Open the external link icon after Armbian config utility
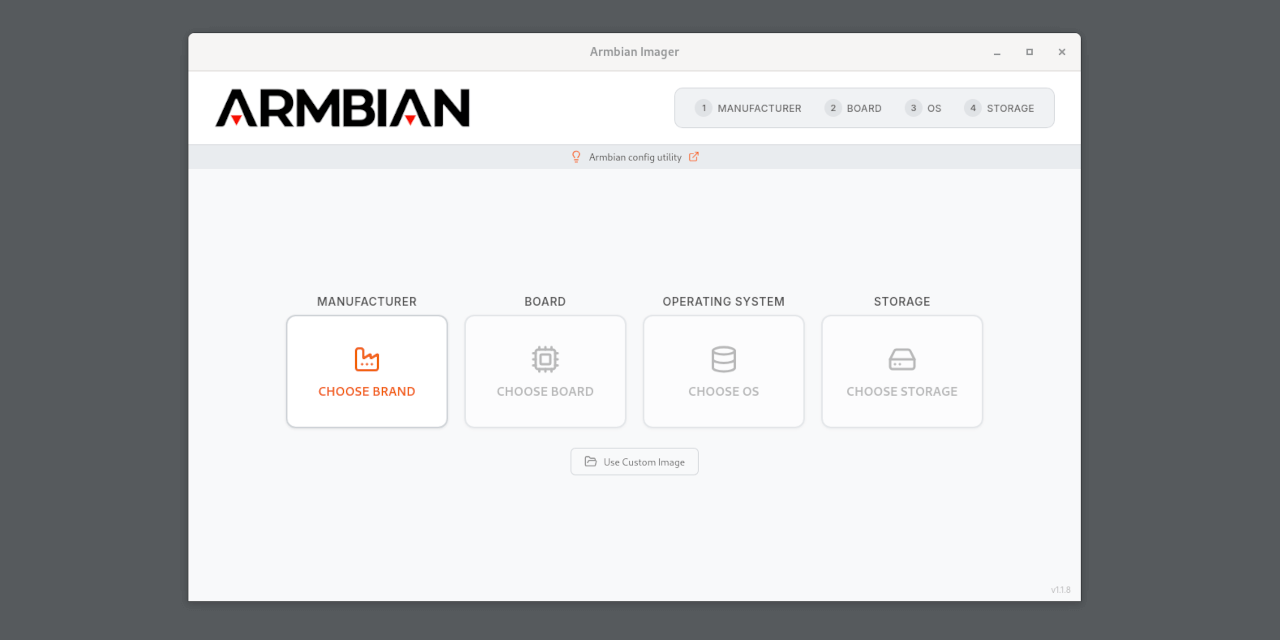Image resolution: width=1280 pixels, height=640 pixels. pyautogui.click(x=694, y=157)
